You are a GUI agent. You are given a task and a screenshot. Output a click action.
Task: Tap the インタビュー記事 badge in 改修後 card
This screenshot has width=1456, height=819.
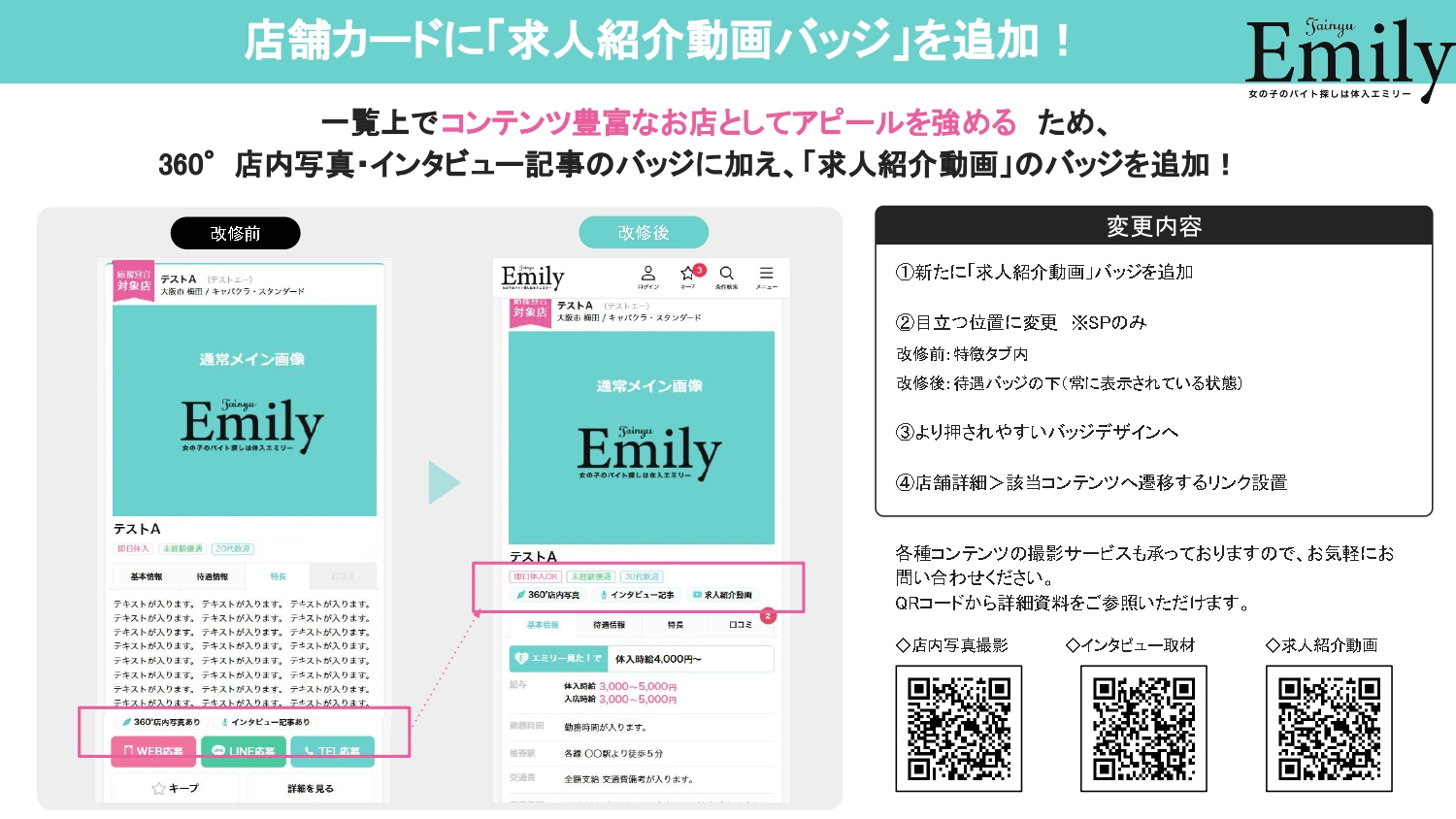click(637, 595)
